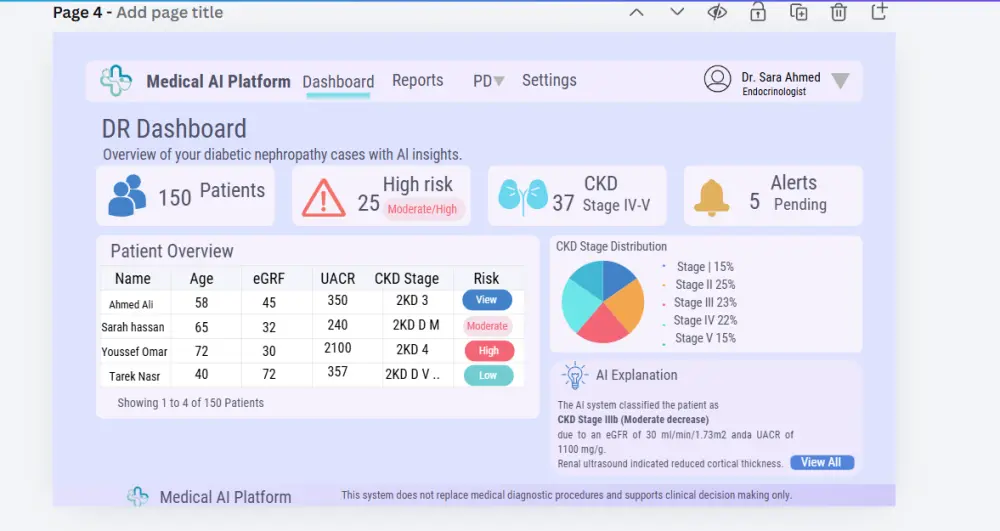Delete the page with the trash icon
Image resolution: width=1000 pixels, height=531 pixels.
tap(839, 11)
